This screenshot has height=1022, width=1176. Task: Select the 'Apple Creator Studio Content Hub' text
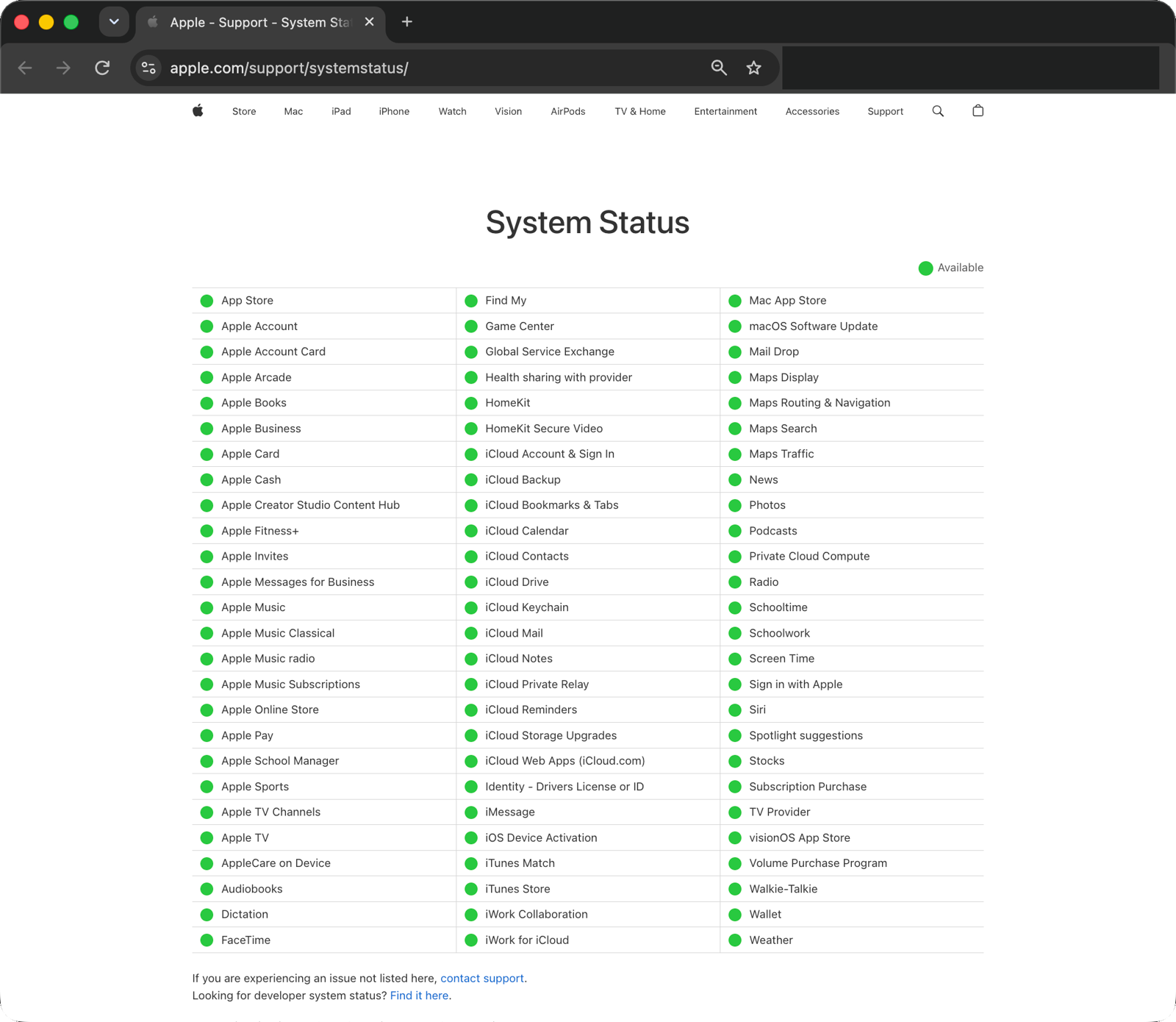(310, 505)
